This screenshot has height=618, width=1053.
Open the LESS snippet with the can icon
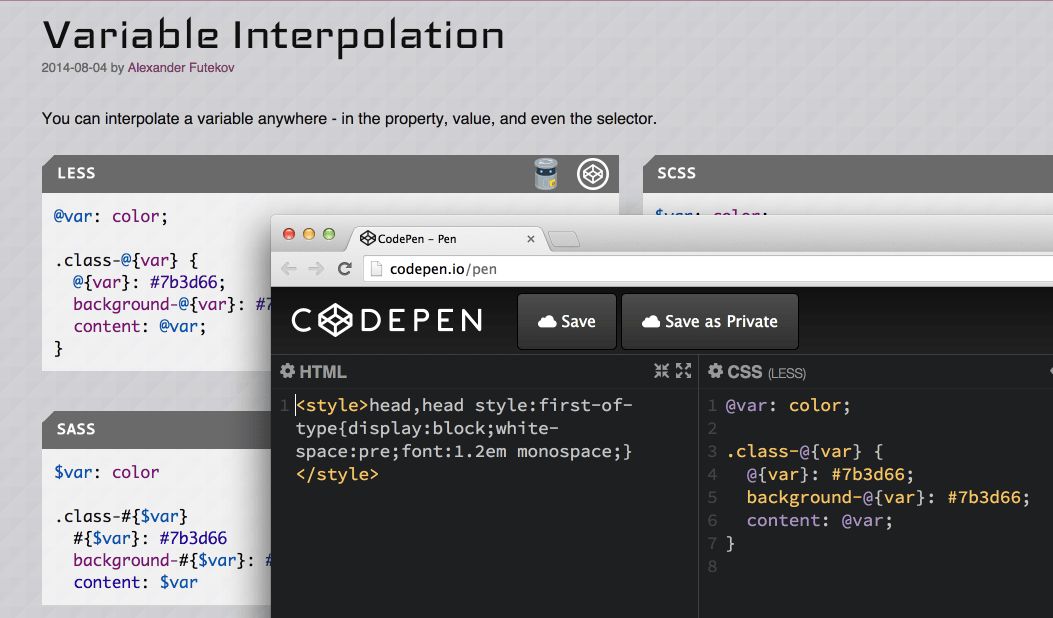point(545,174)
